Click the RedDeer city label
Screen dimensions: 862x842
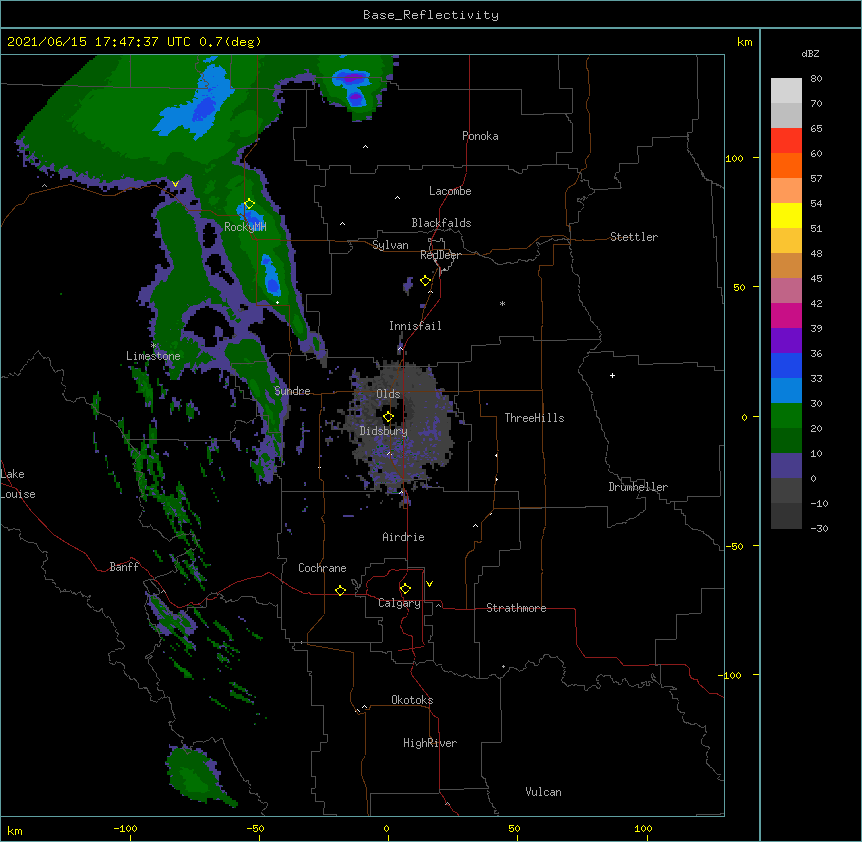tap(440, 255)
